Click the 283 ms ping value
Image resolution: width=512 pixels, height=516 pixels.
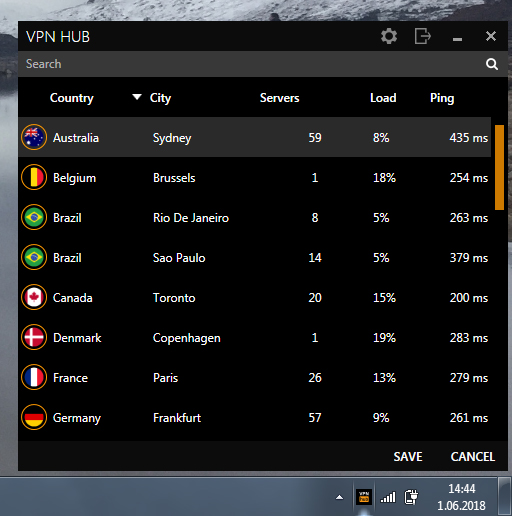[469, 338]
